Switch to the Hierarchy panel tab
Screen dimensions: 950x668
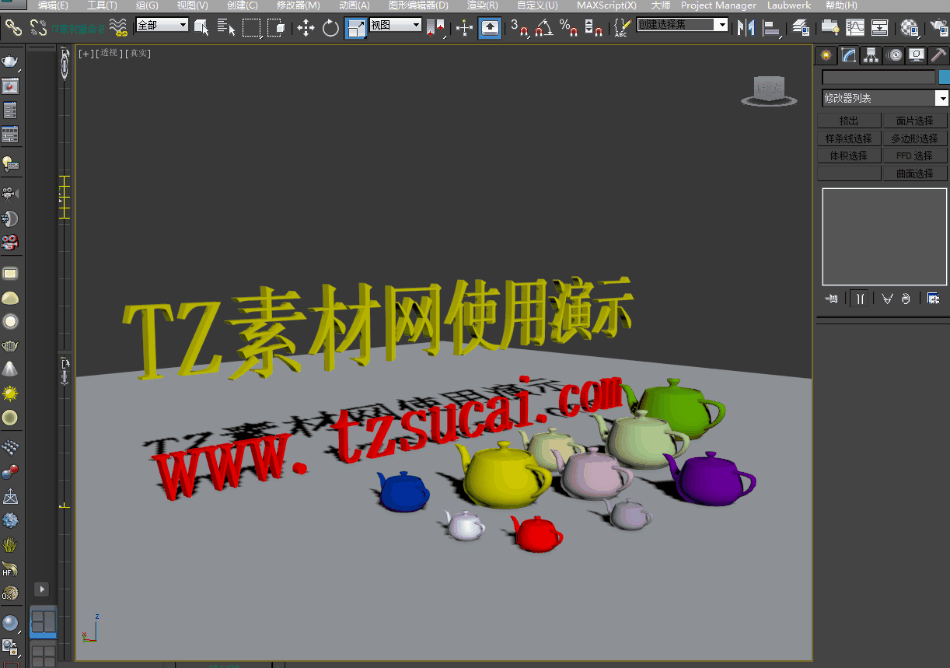click(871, 56)
